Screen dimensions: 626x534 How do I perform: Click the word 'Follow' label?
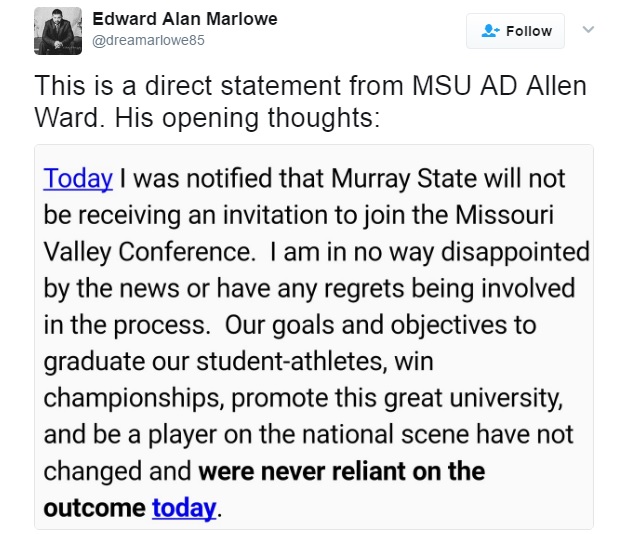(x=529, y=31)
